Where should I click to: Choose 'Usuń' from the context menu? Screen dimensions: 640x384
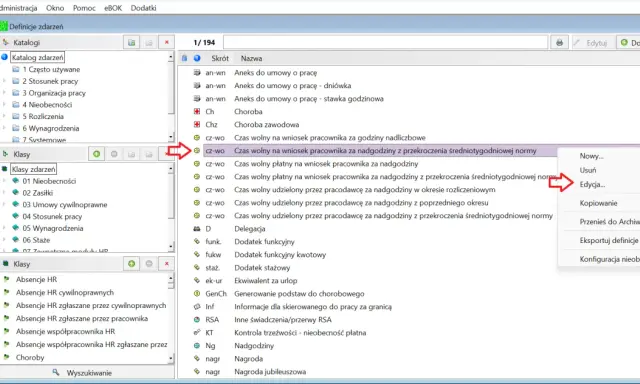tap(588, 170)
